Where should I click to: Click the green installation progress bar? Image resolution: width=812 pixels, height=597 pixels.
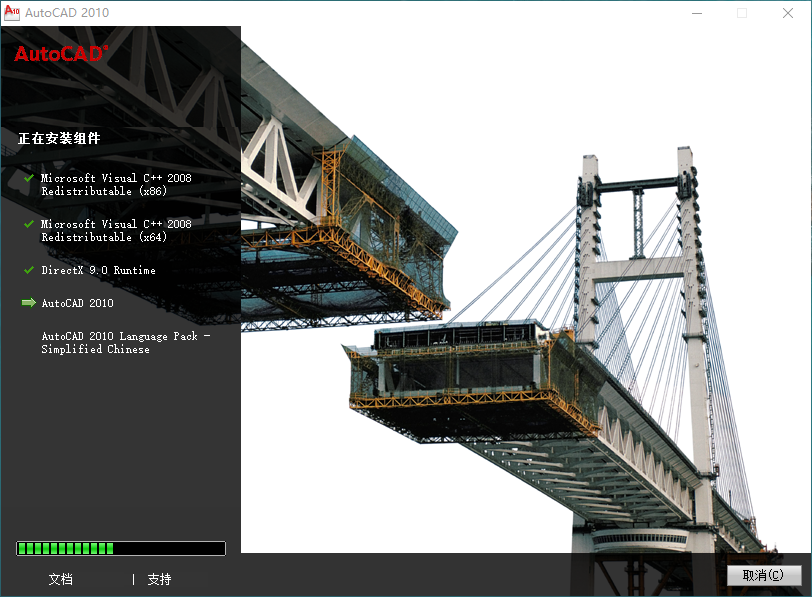(120, 548)
